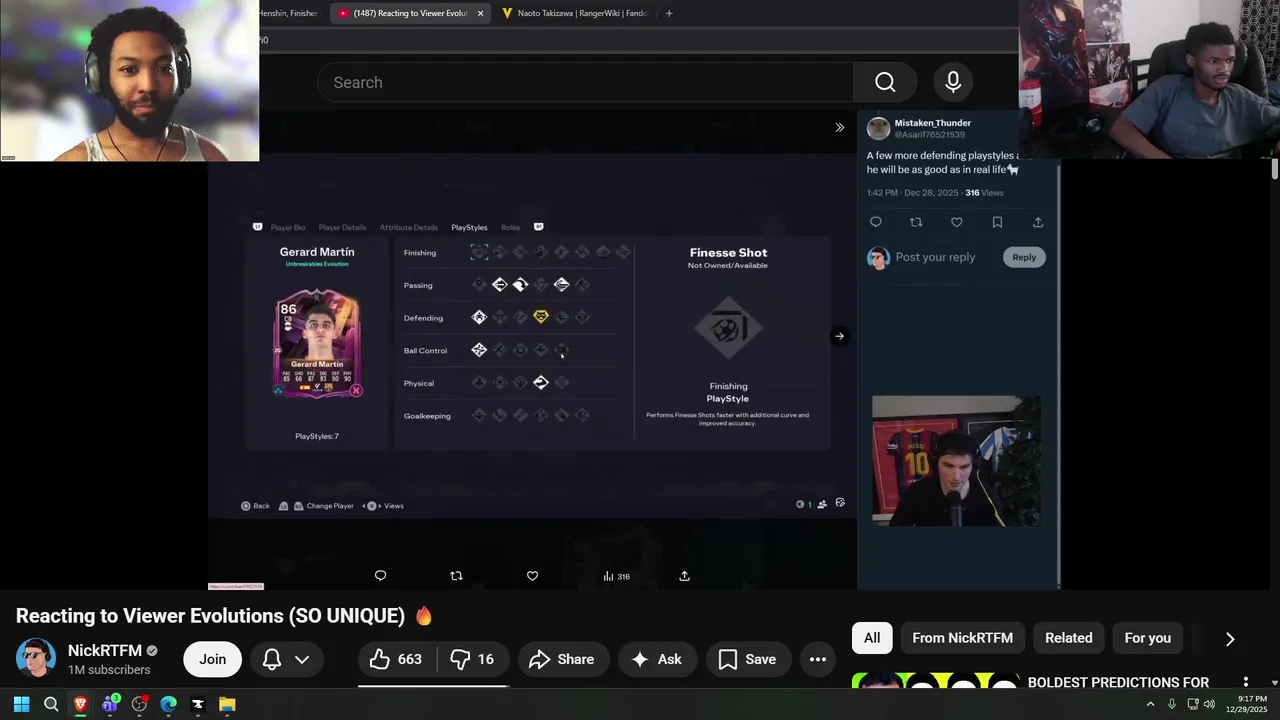Collapse tweet panel with double chevron

point(839,127)
